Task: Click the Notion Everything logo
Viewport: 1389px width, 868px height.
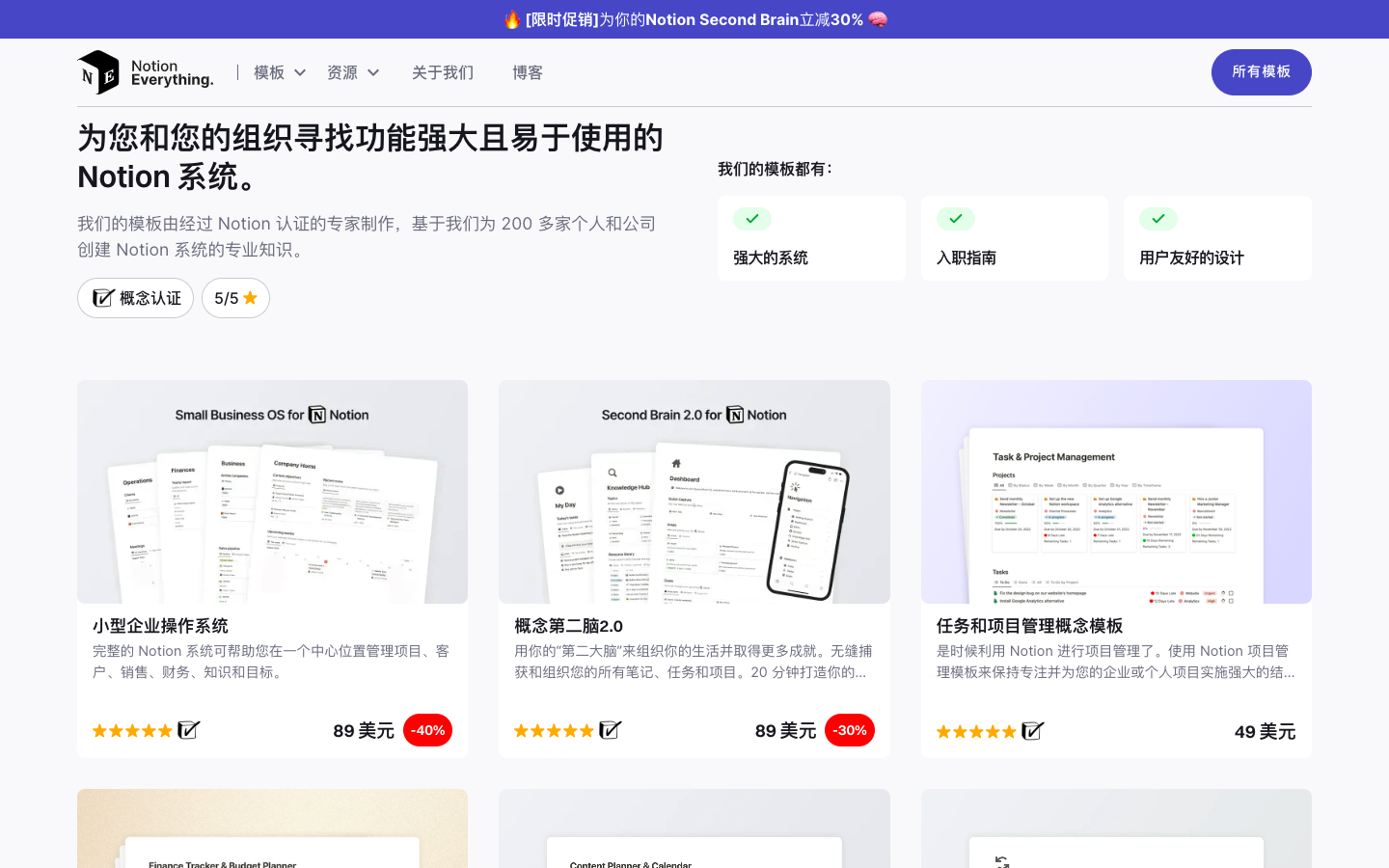Action: [146, 72]
